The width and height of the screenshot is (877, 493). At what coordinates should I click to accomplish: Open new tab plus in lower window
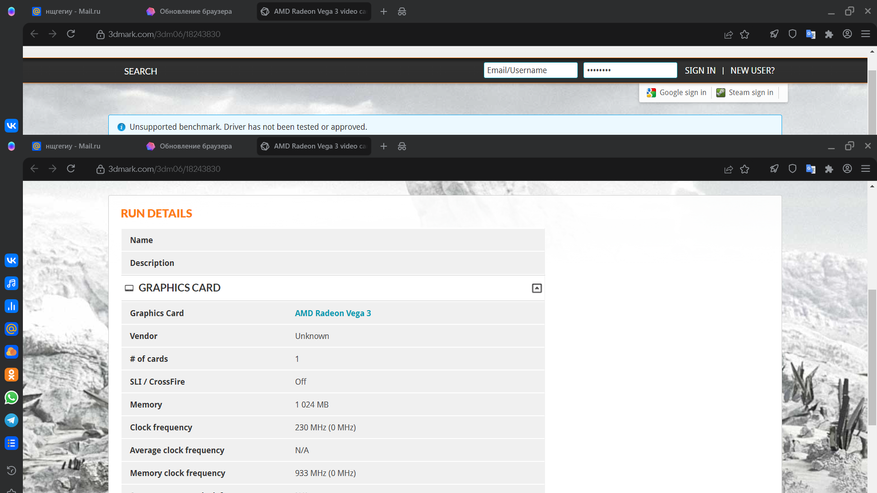384,146
